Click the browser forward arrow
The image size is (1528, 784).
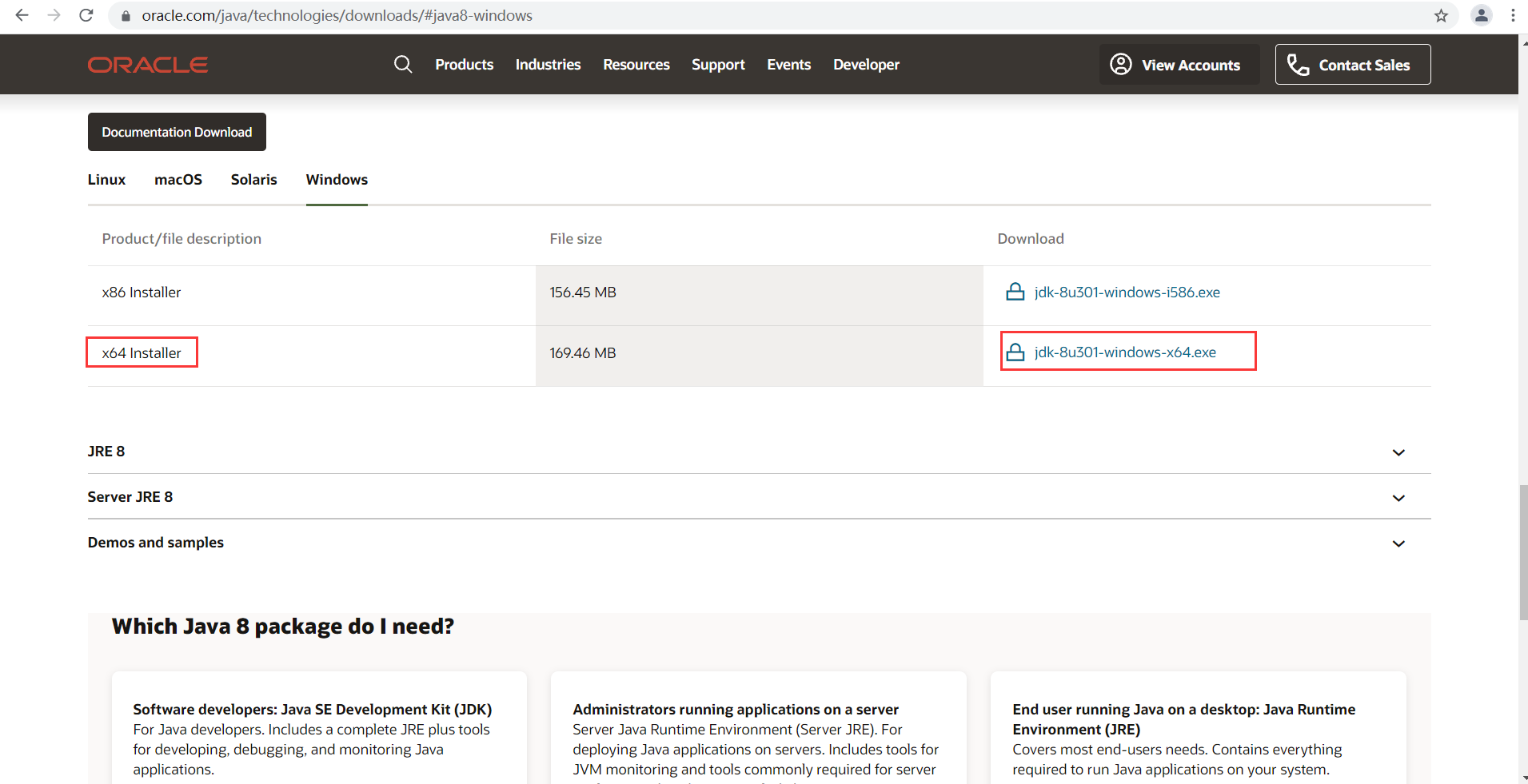(x=54, y=15)
